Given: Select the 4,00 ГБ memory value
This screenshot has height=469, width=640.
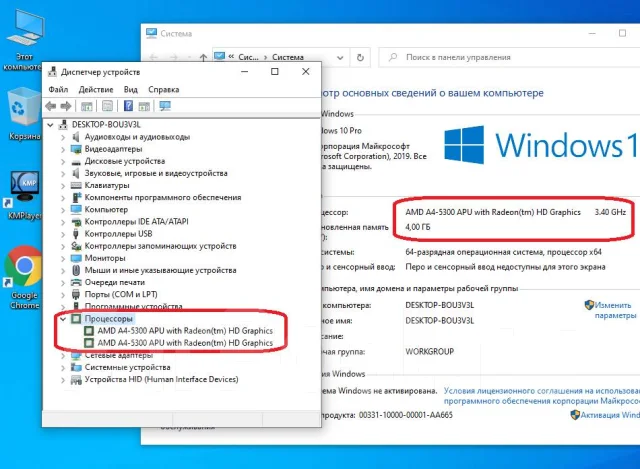Looking at the screenshot, I should [418, 227].
